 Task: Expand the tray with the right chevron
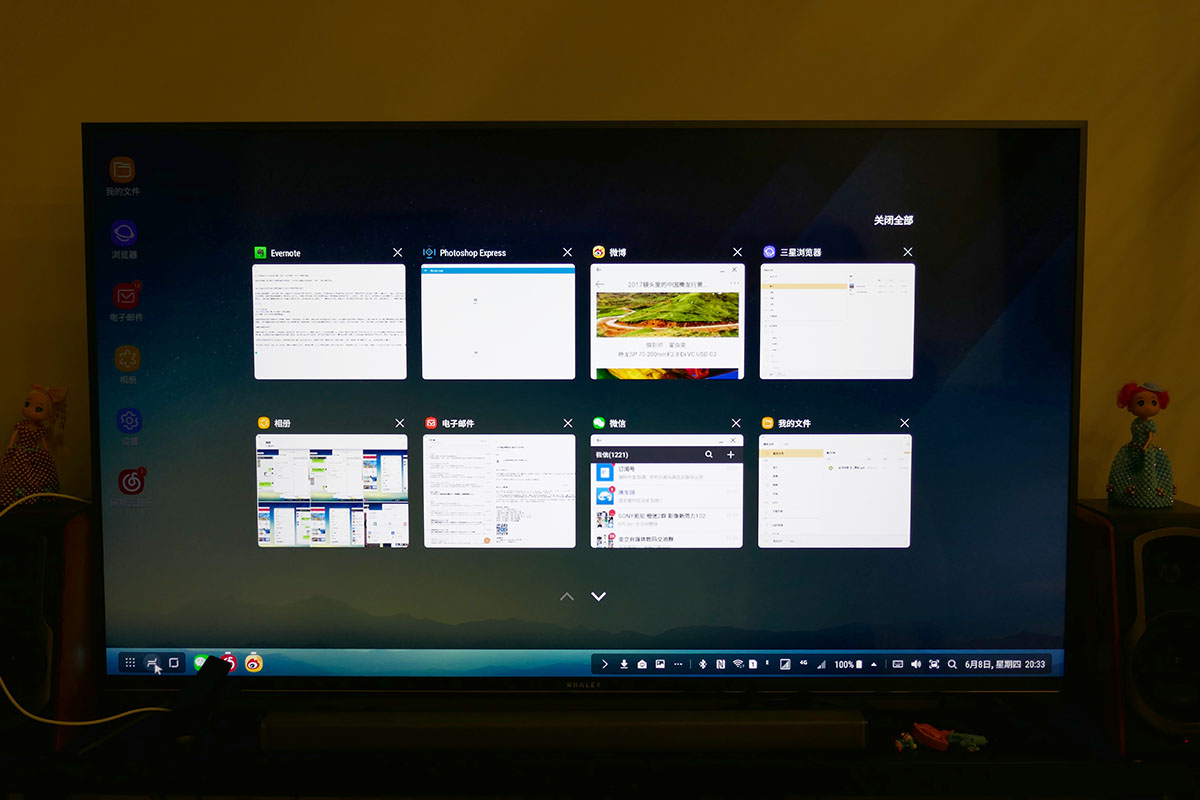[x=605, y=664]
